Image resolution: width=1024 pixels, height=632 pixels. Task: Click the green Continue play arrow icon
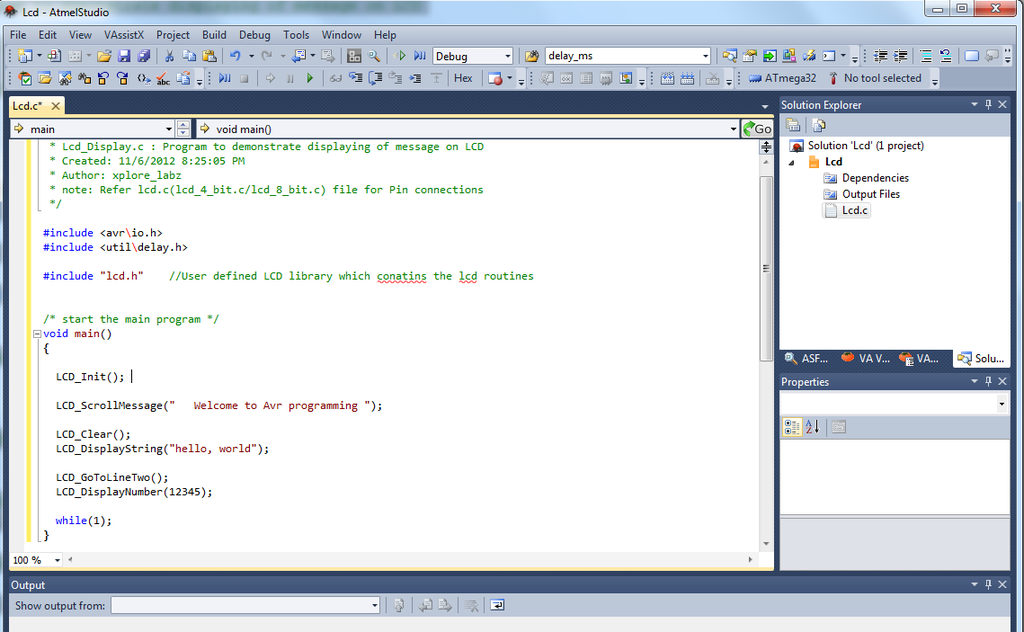[310, 78]
